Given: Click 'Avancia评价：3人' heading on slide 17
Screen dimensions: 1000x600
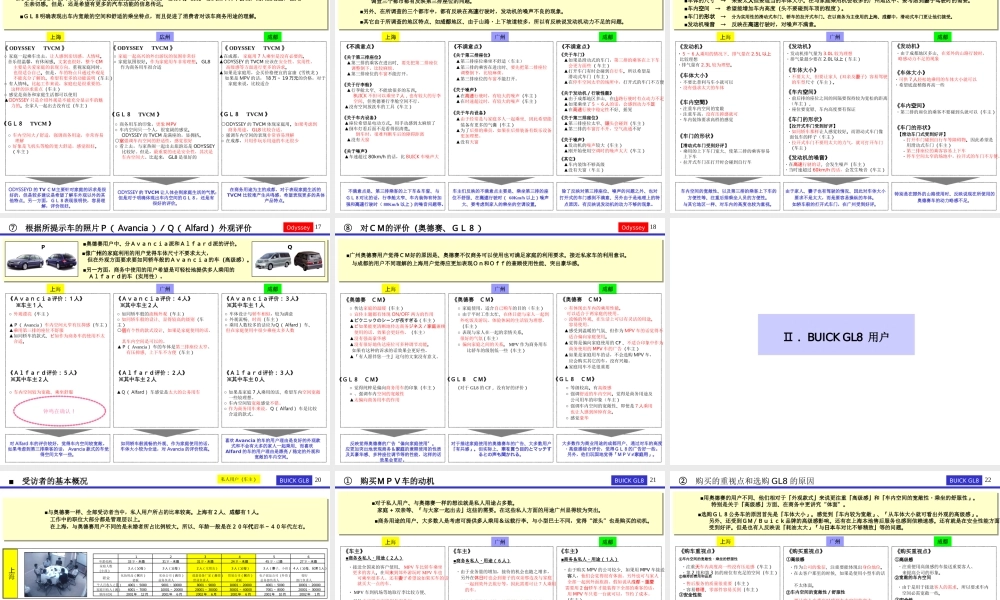Looking at the screenshot, I should pyautogui.click(x=262, y=298).
